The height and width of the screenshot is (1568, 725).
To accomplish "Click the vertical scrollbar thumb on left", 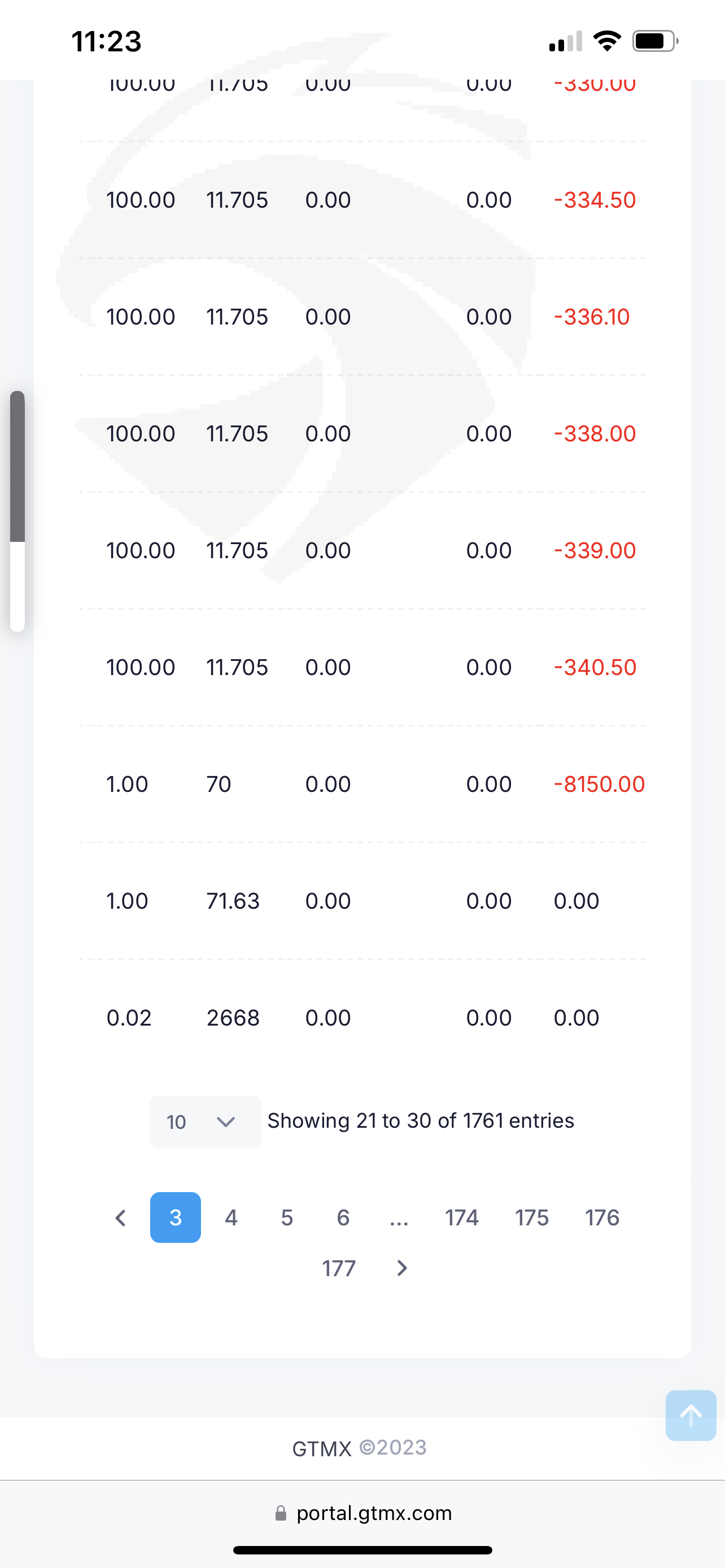I will pyautogui.click(x=18, y=467).
